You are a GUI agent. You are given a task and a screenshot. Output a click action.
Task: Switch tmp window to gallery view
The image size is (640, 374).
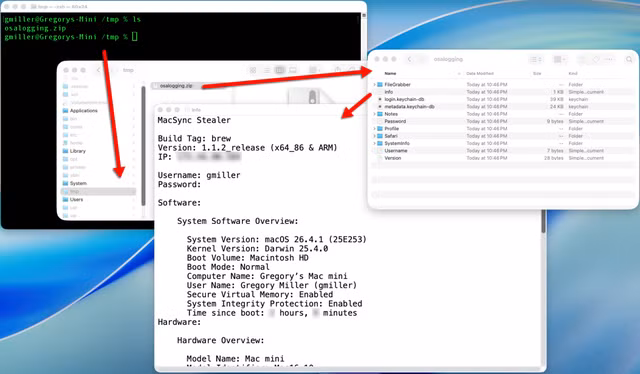point(293,70)
